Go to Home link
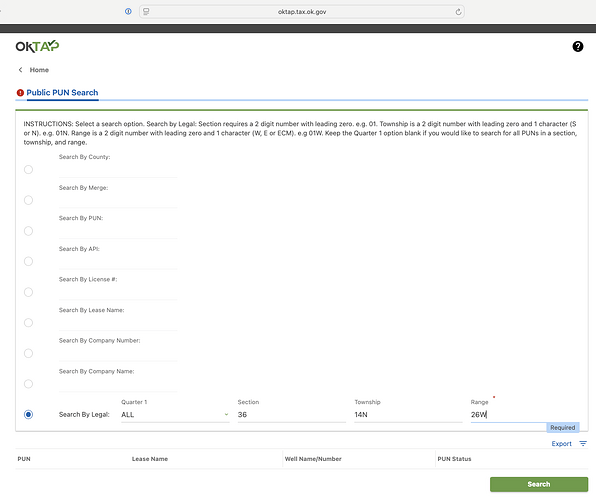The image size is (596, 500). click(x=39, y=70)
